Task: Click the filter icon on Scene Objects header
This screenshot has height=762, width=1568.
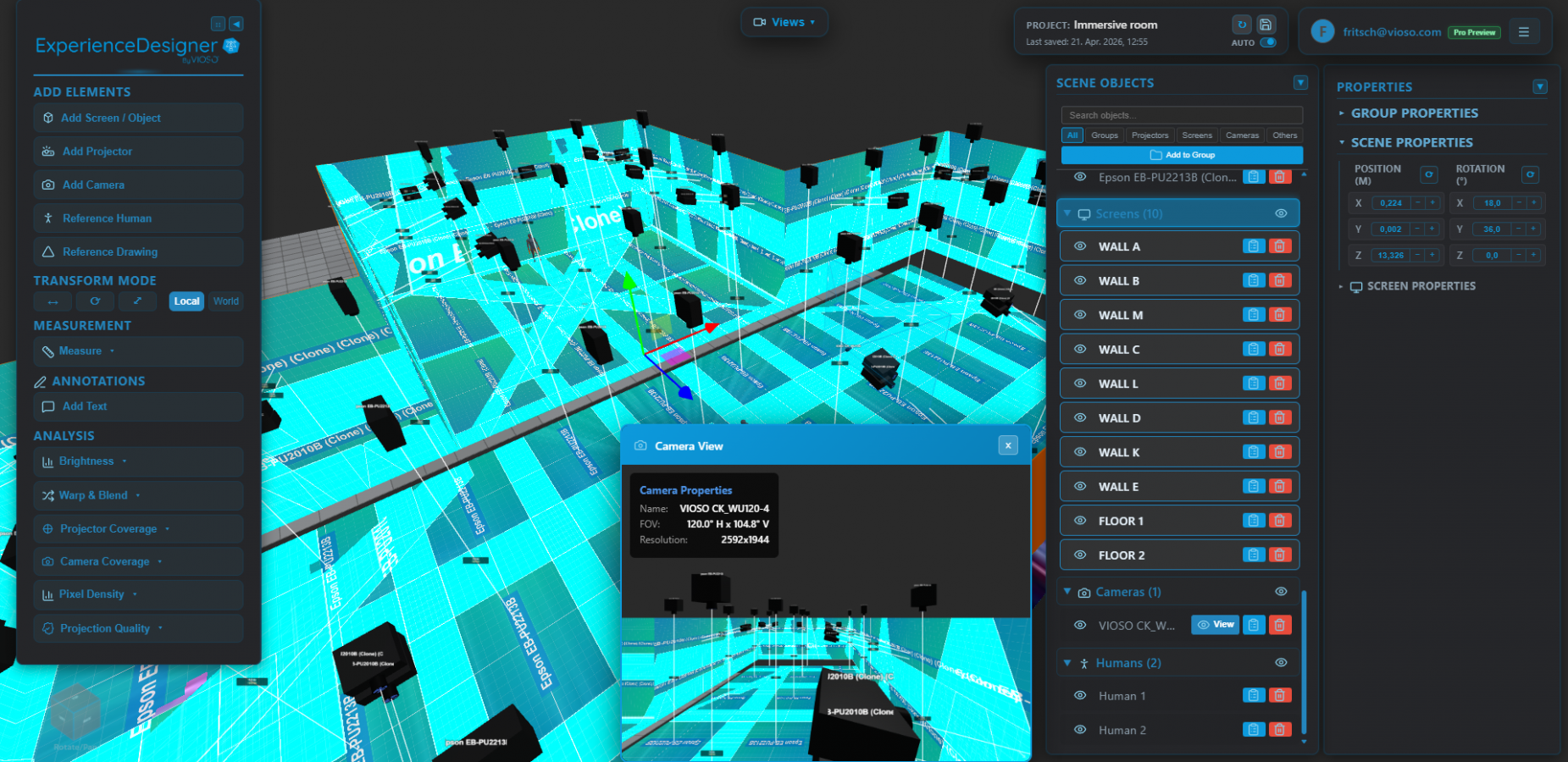Action: click(1300, 82)
